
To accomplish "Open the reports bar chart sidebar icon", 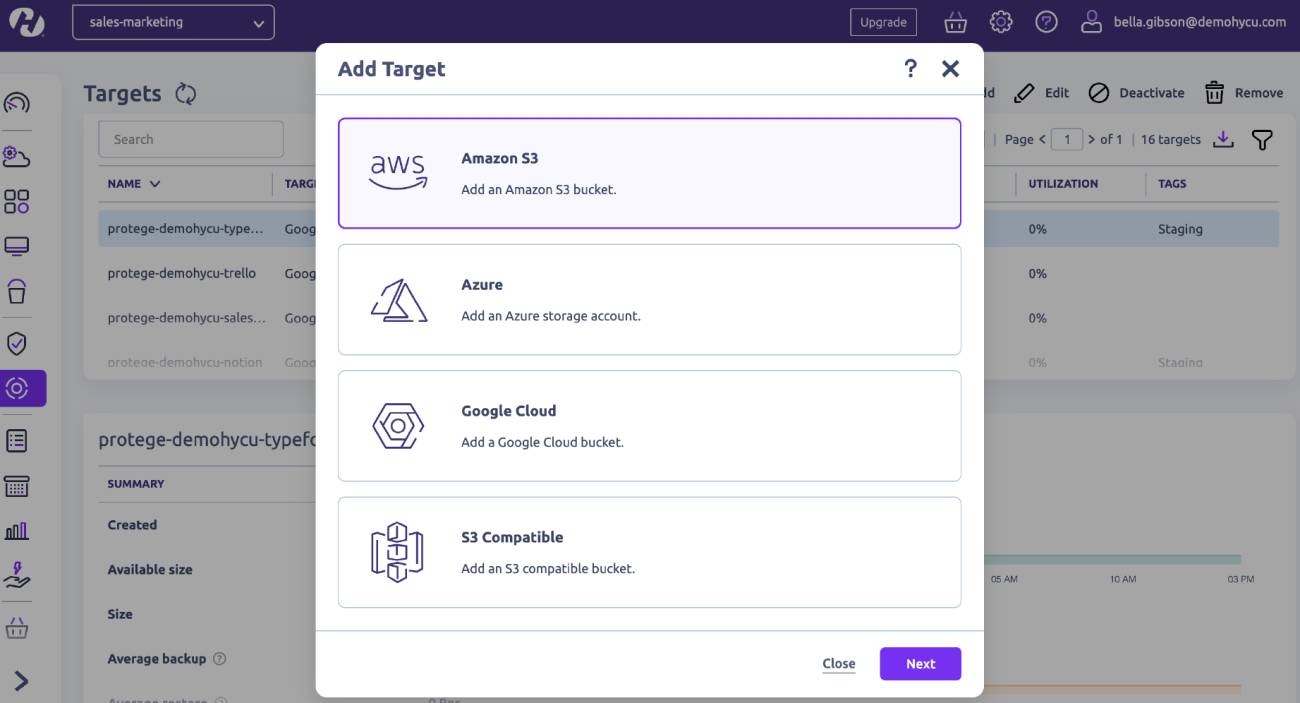I will coord(17,530).
